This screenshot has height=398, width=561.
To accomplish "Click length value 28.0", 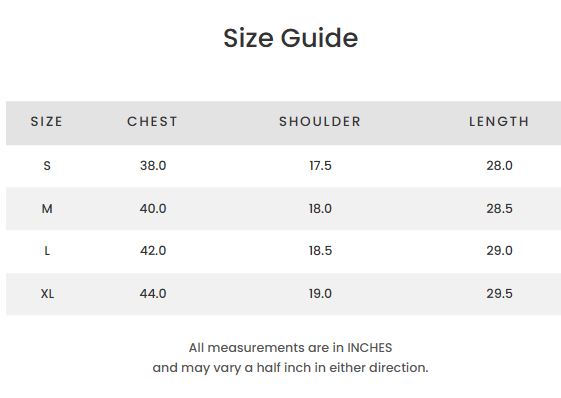I will (x=499, y=166).
